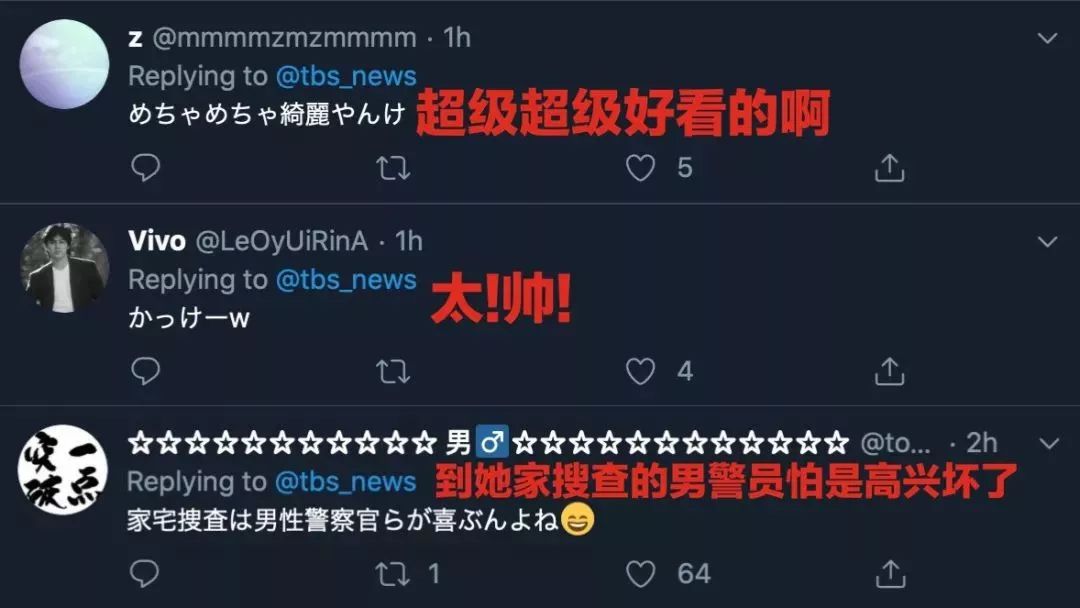Image resolution: width=1080 pixels, height=608 pixels.
Task: Share the tweet with 64 likes
Action: pyautogui.click(x=889, y=574)
